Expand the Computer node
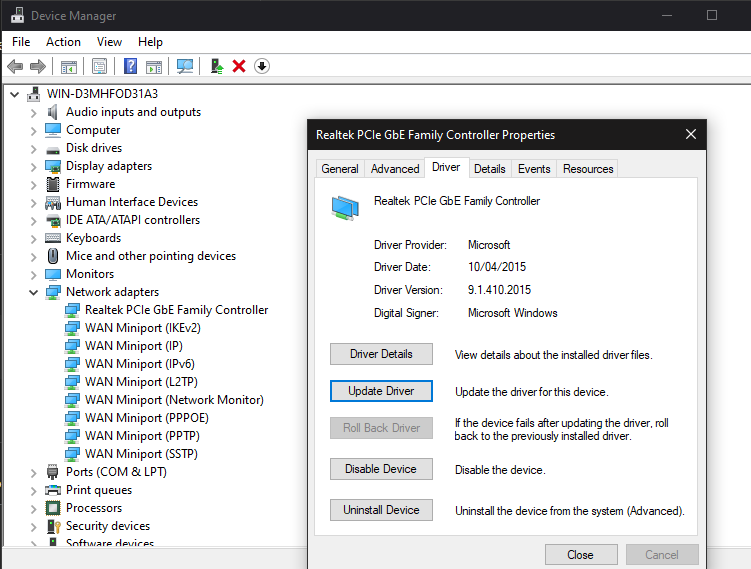The width and height of the screenshot is (751, 569). [34, 131]
